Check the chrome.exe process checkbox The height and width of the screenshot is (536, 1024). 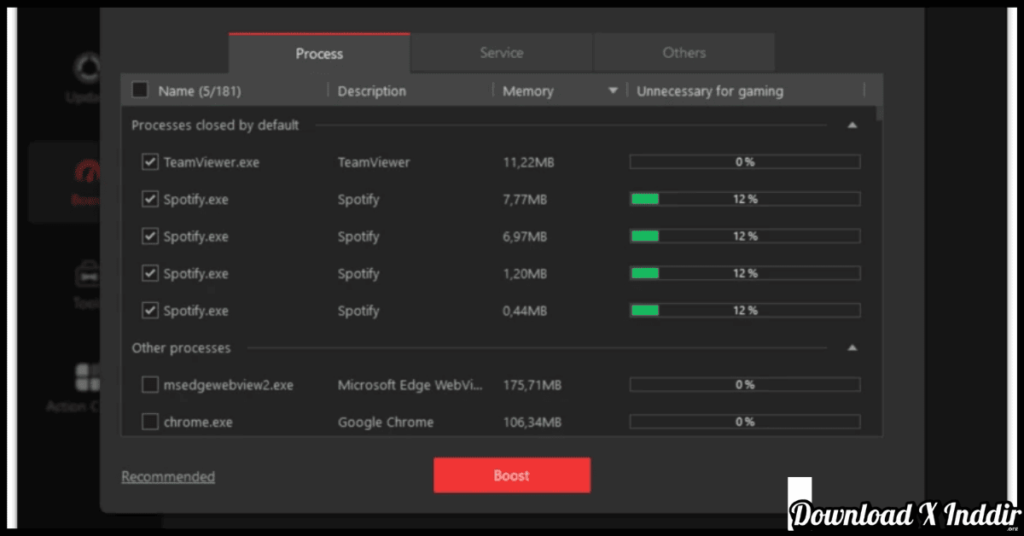pyautogui.click(x=150, y=422)
